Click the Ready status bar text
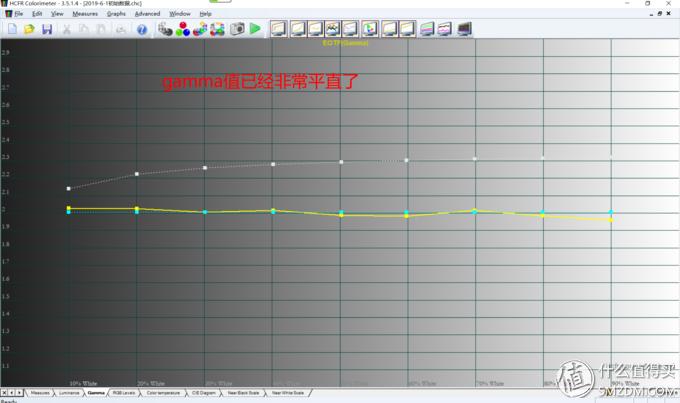 (x=9, y=401)
